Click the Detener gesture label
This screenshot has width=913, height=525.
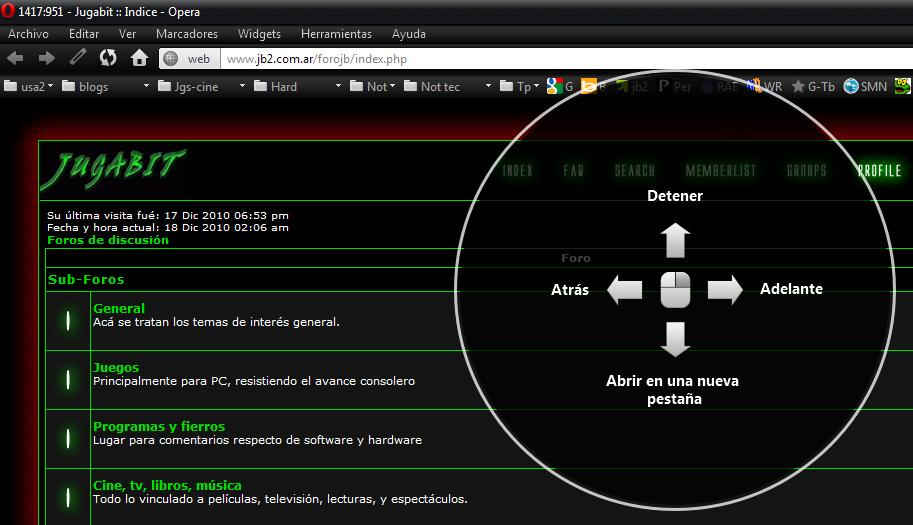coord(675,196)
